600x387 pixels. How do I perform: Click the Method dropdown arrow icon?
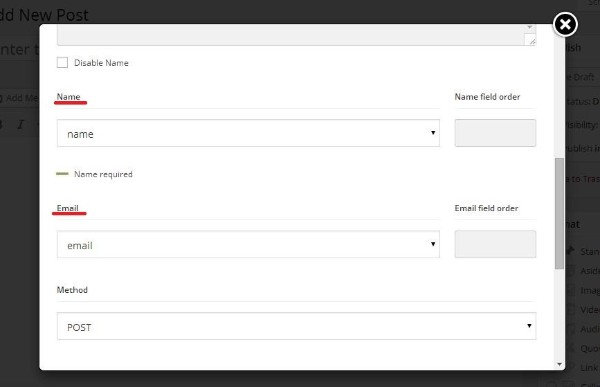coord(529,326)
